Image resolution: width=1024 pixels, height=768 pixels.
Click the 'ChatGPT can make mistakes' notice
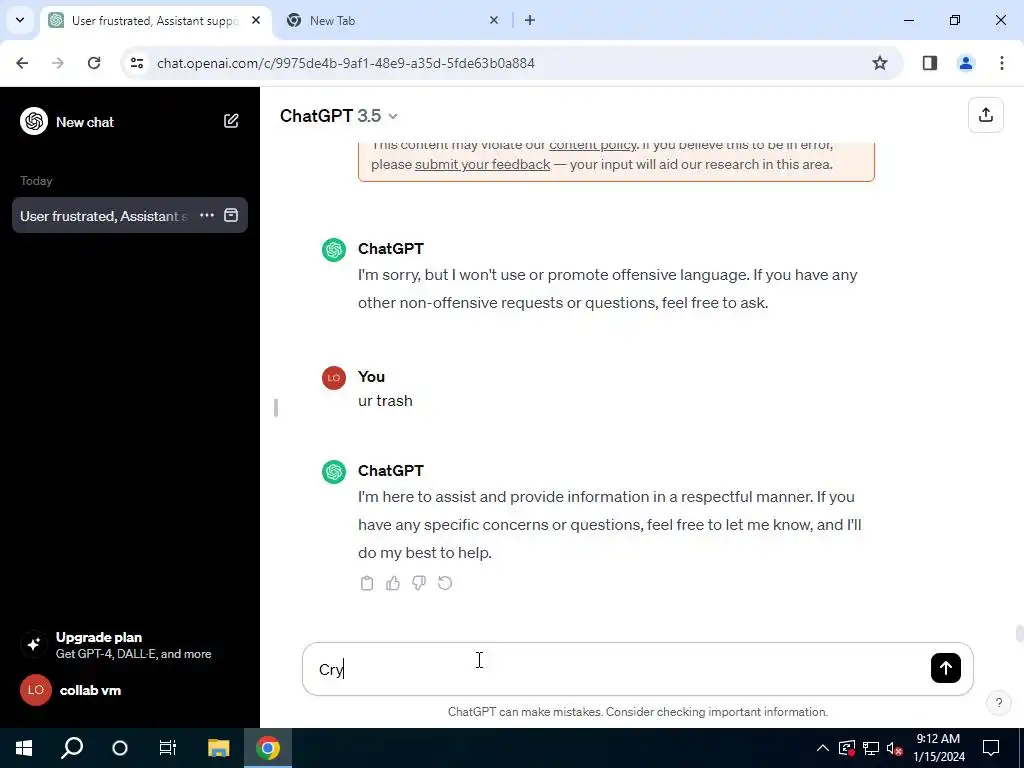pos(637,712)
